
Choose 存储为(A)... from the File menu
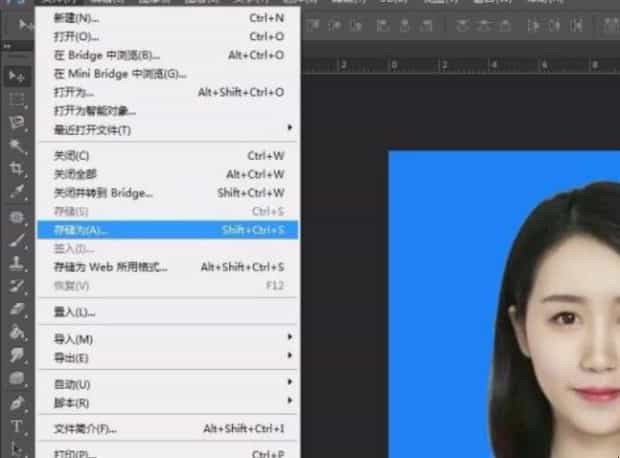(168, 230)
